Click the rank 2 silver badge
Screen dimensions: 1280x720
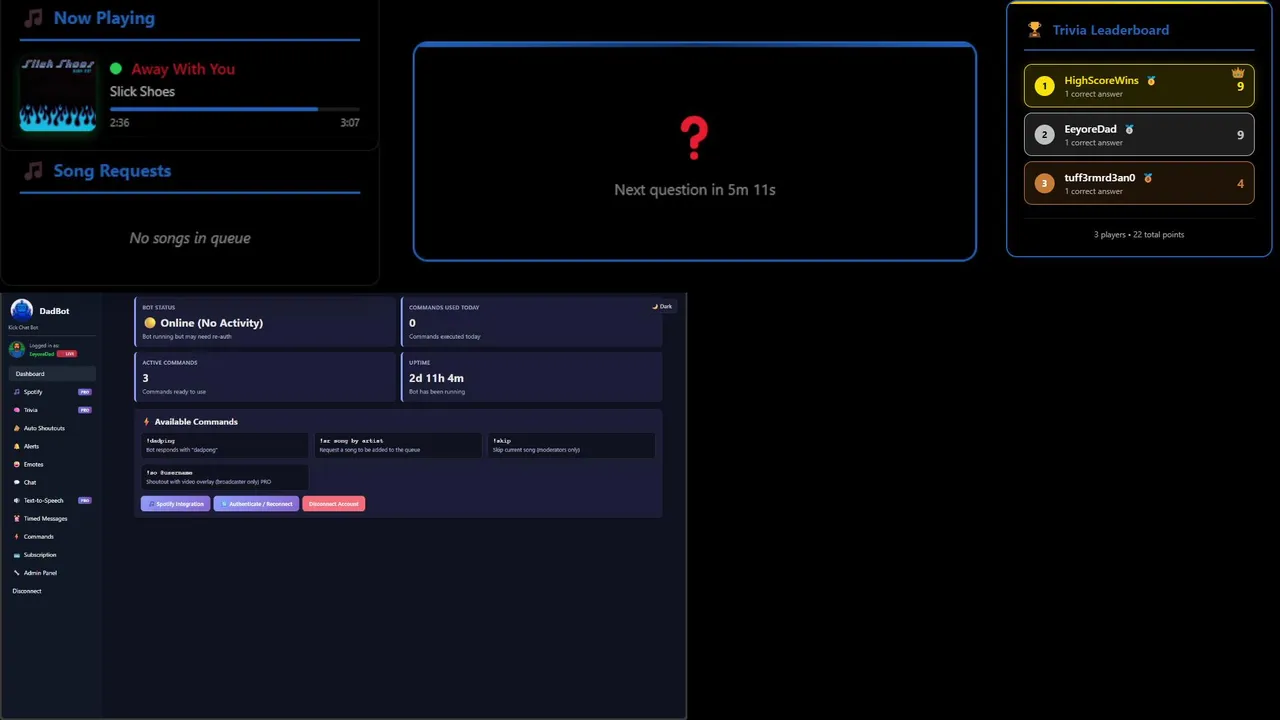[1044, 135]
